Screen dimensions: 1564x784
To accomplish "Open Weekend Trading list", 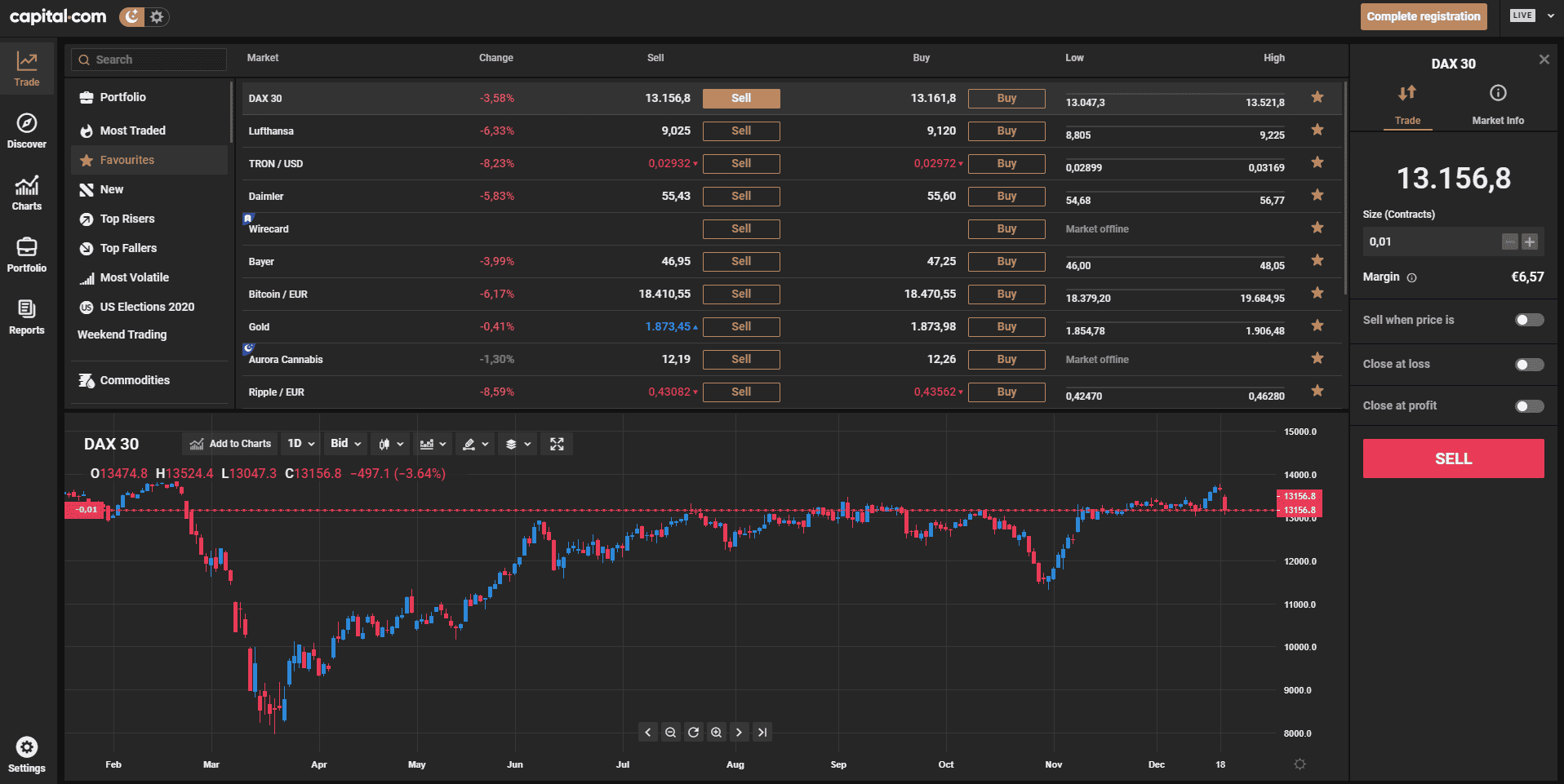I will pyautogui.click(x=122, y=334).
